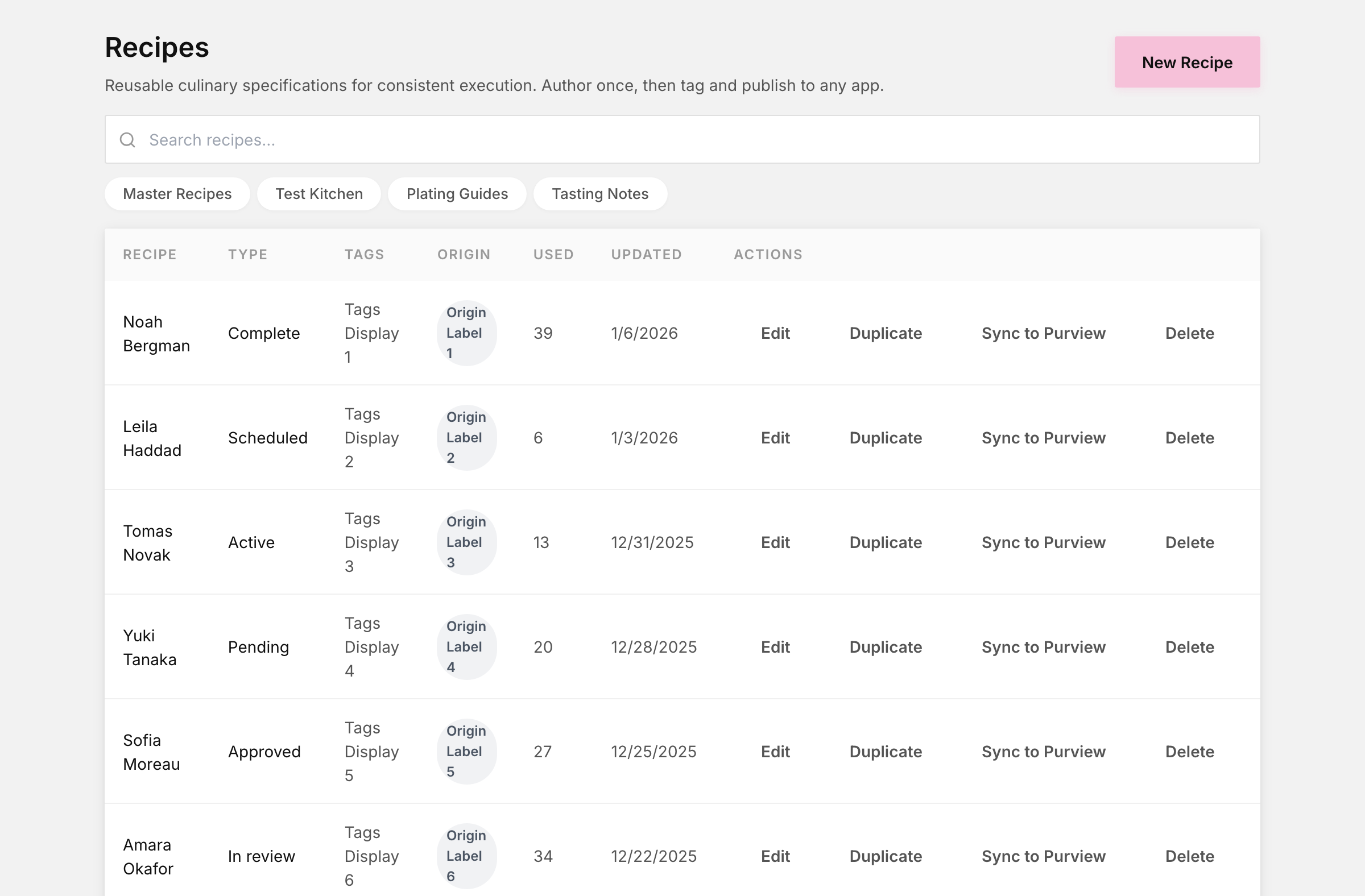Delete the Sofia Moreau recipe
The width and height of the screenshot is (1365, 896).
[x=1189, y=752]
